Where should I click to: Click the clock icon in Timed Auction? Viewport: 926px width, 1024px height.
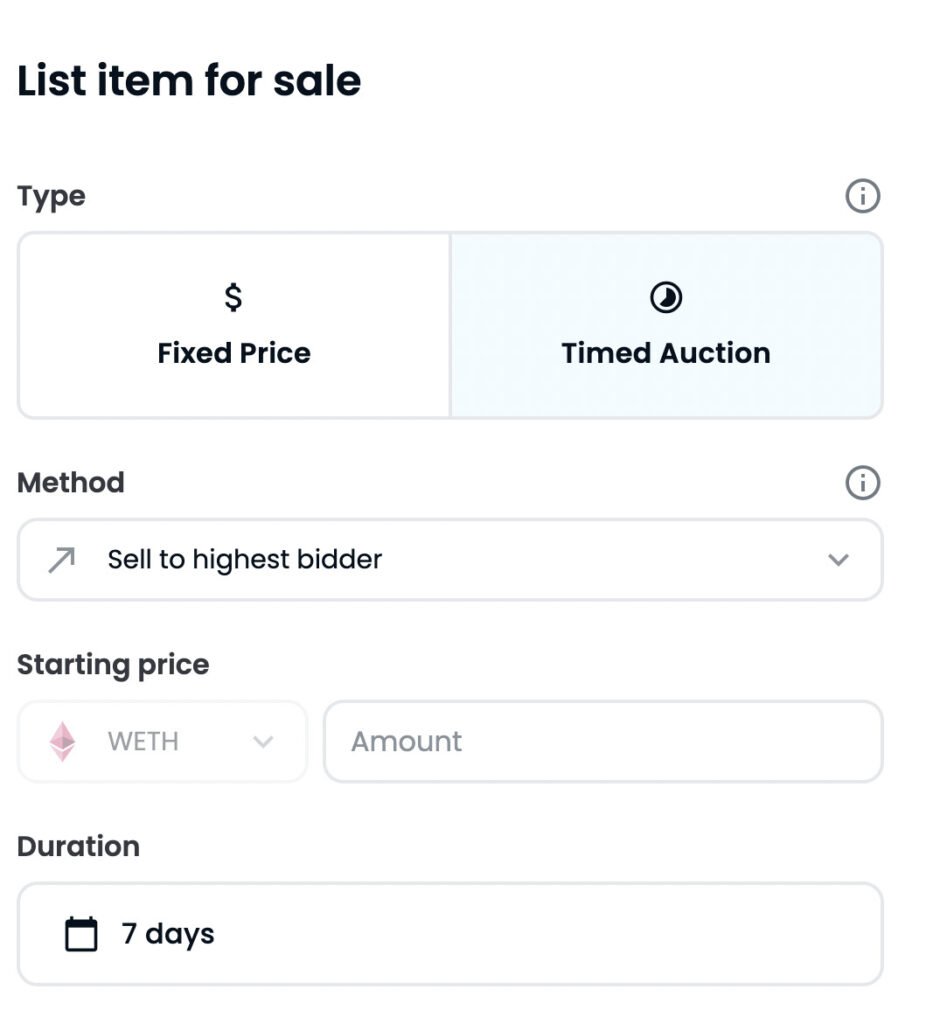(x=666, y=297)
